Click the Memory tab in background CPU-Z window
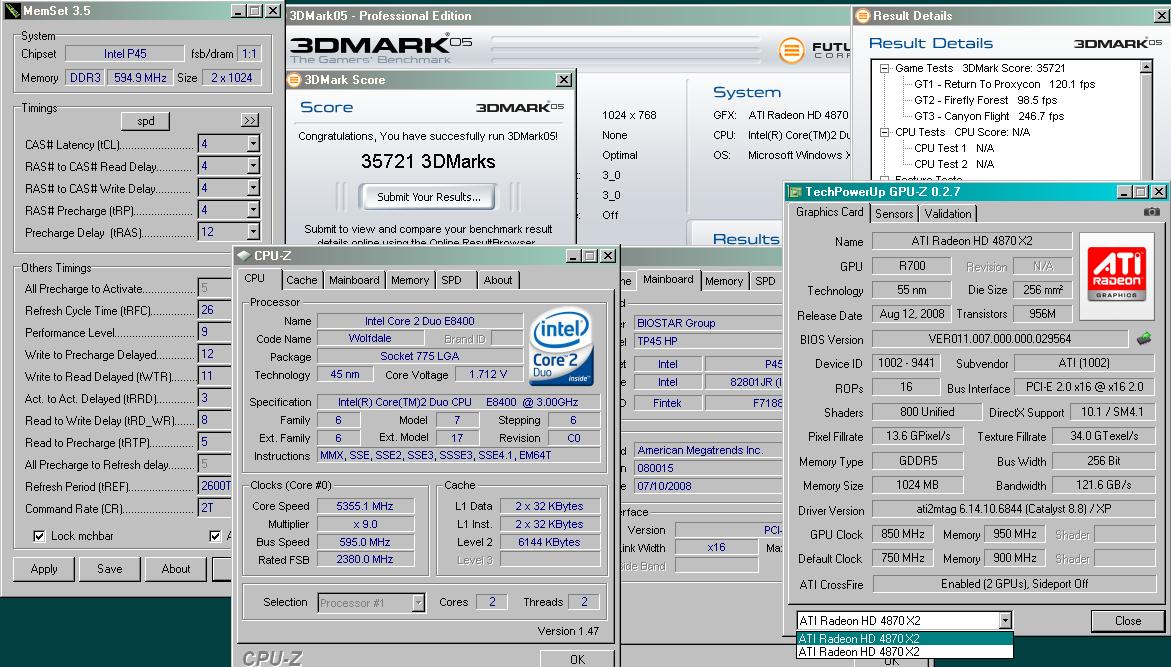Viewport: 1171px width, 667px height. [724, 281]
